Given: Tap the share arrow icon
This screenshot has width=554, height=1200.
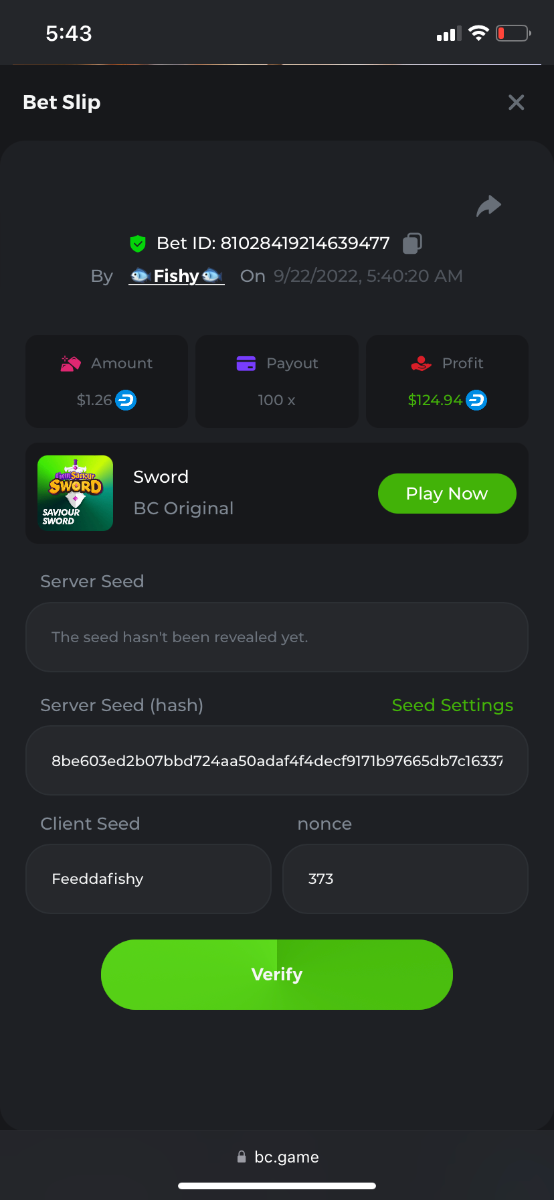Looking at the screenshot, I should pos(488,206).
